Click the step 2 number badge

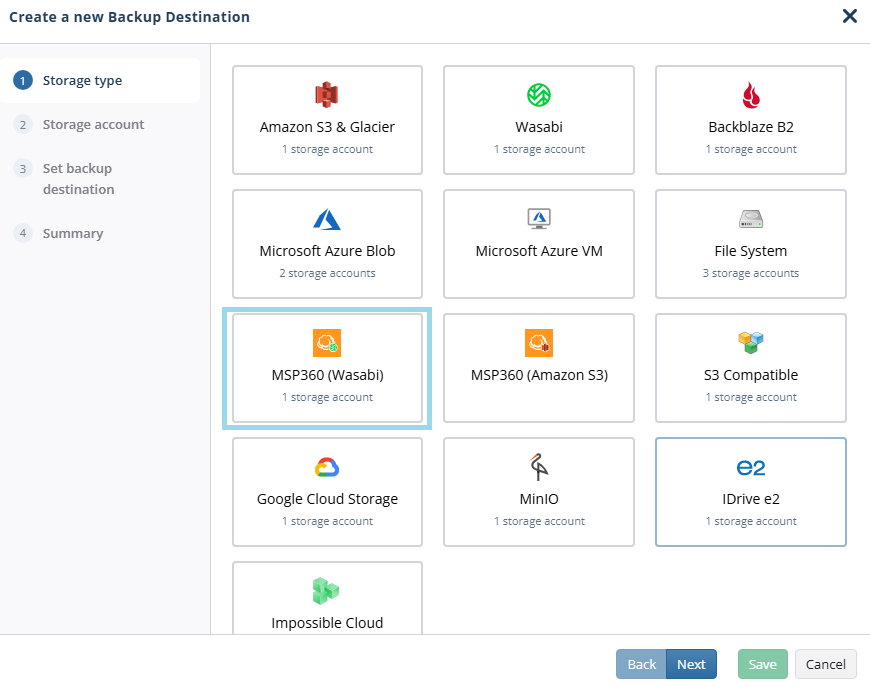coord(23,124)
